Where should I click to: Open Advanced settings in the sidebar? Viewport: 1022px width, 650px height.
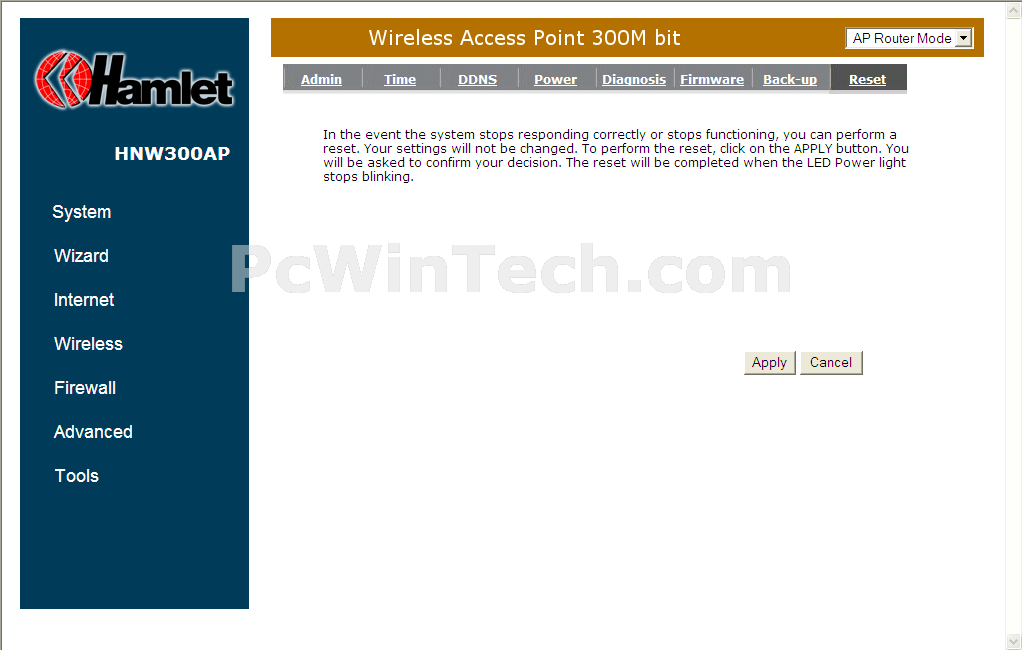pos(93,432)
